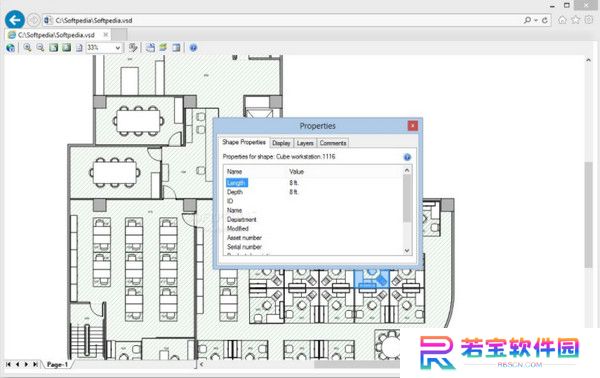Open the 33% zoom level dropdown
600x378 pixels.
104,48
